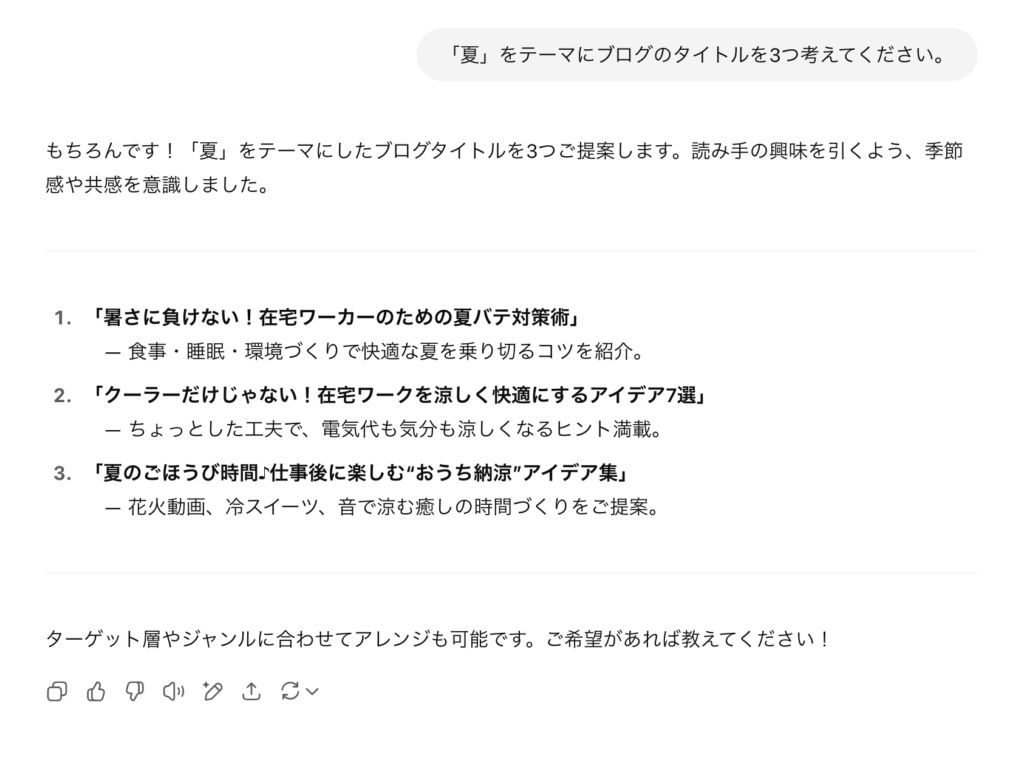Copy the assistant's response with the copy icon
Screen dimensions: 1024x763
[x=57, y=691]
